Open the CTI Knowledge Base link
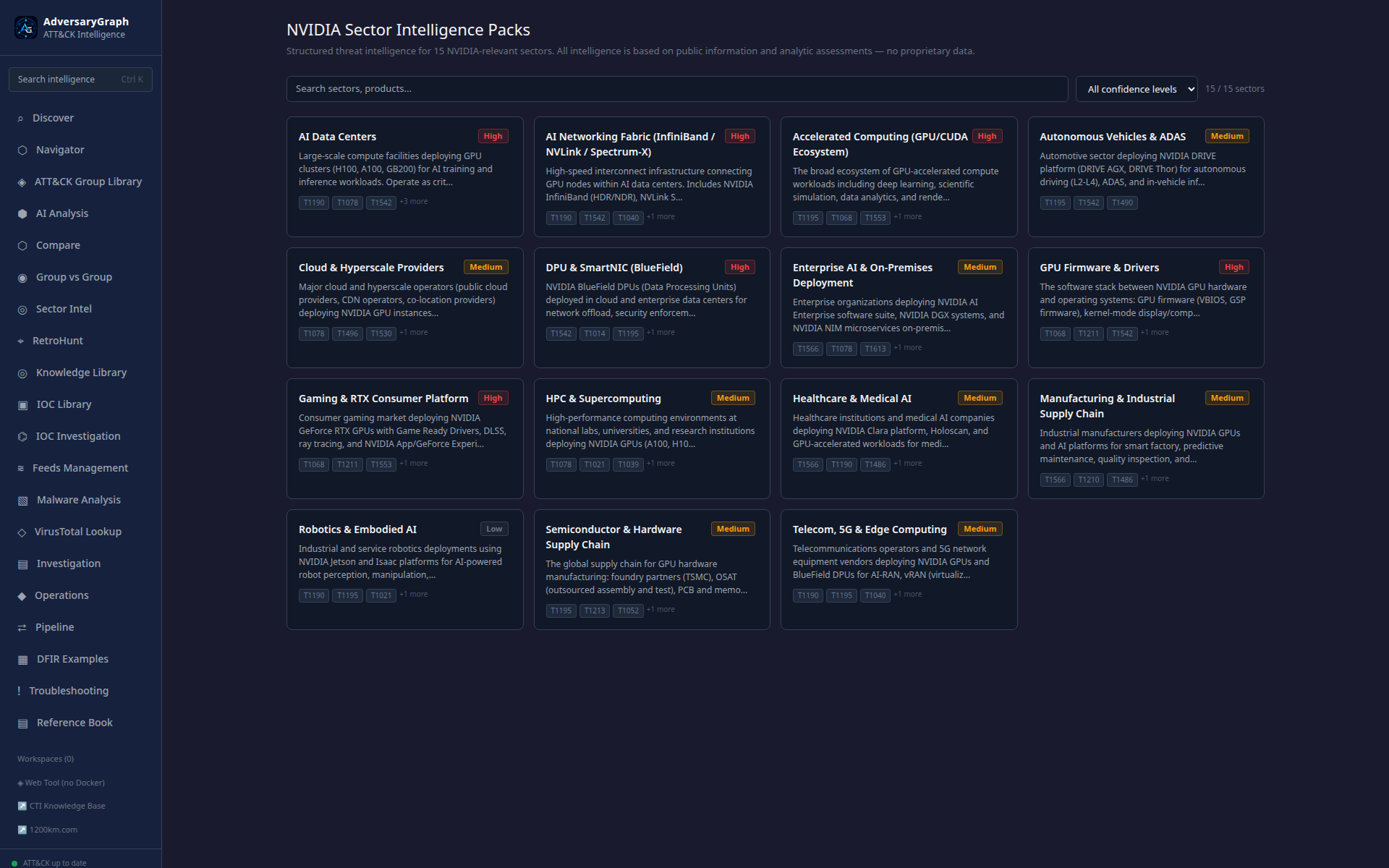The width and height of the screenshot is (1389, 868). point(61,806)
